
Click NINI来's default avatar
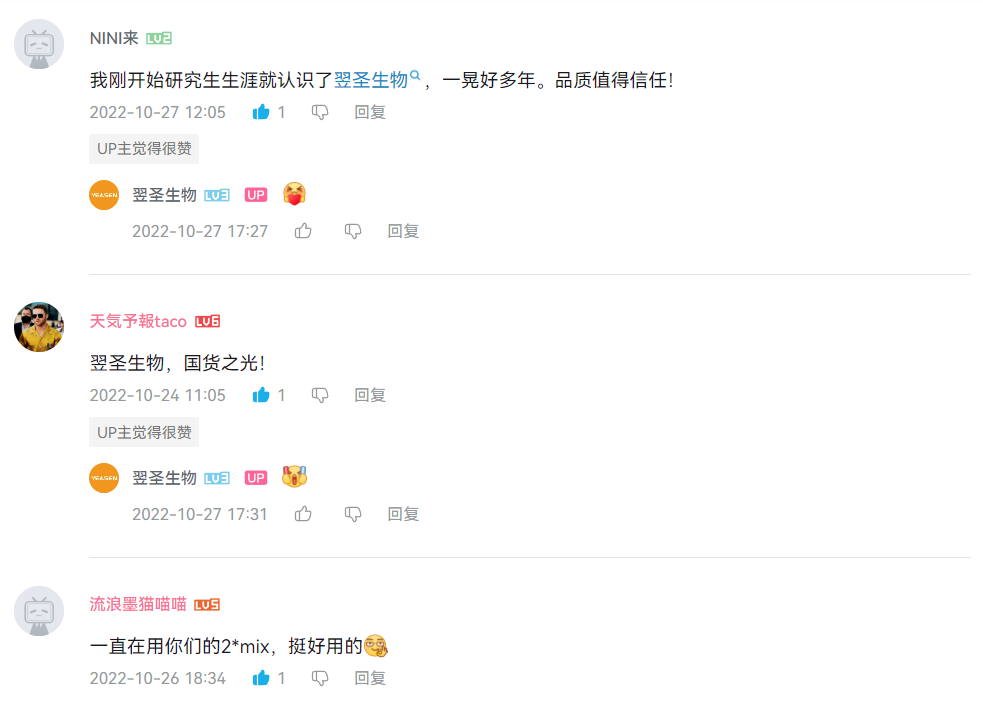(x=39, y=44)
